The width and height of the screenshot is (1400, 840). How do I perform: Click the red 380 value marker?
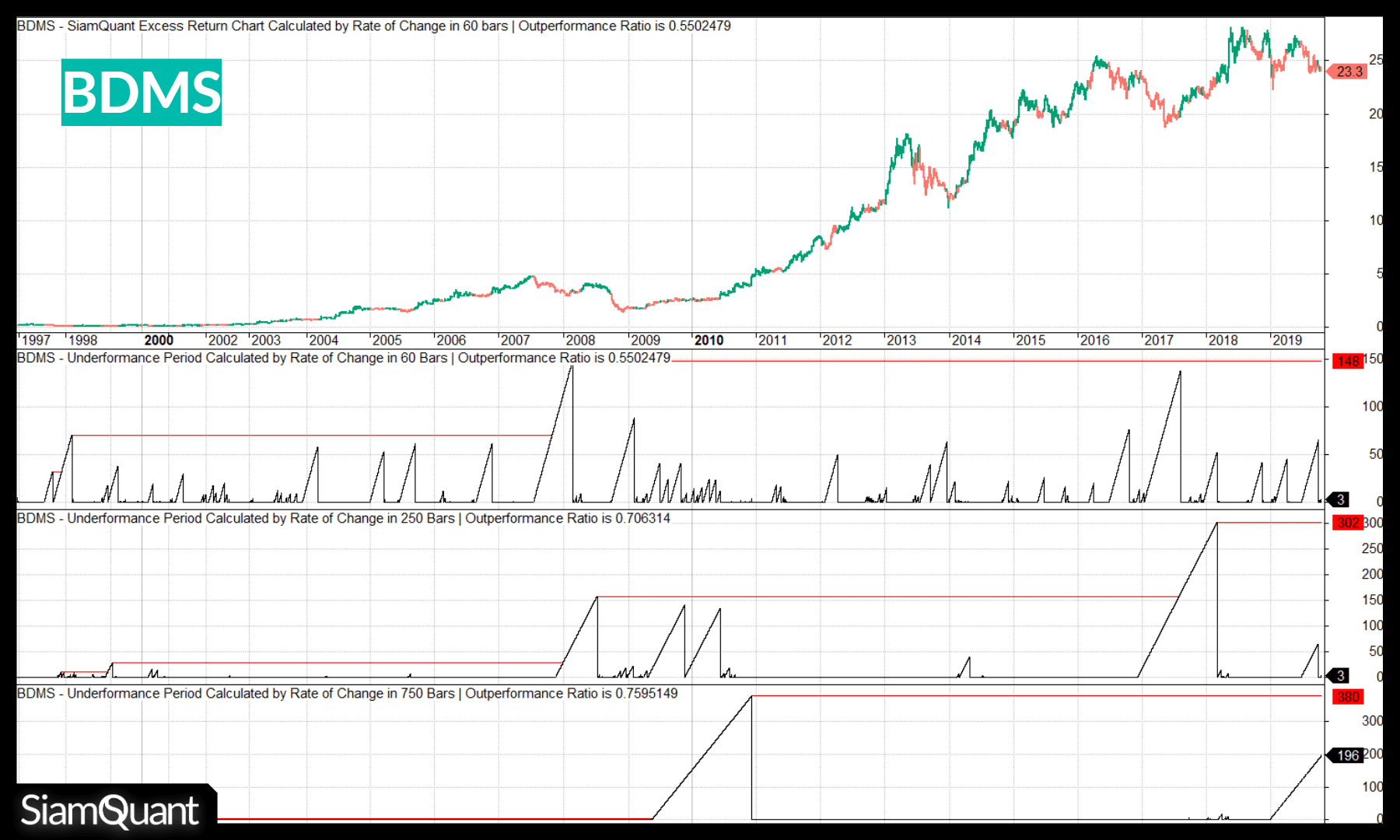[x=1348, y=697]
